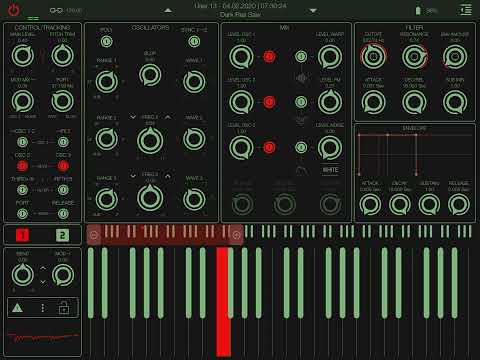Click the tempo link icon
The image size is (480, 360).
click(56, 10)
